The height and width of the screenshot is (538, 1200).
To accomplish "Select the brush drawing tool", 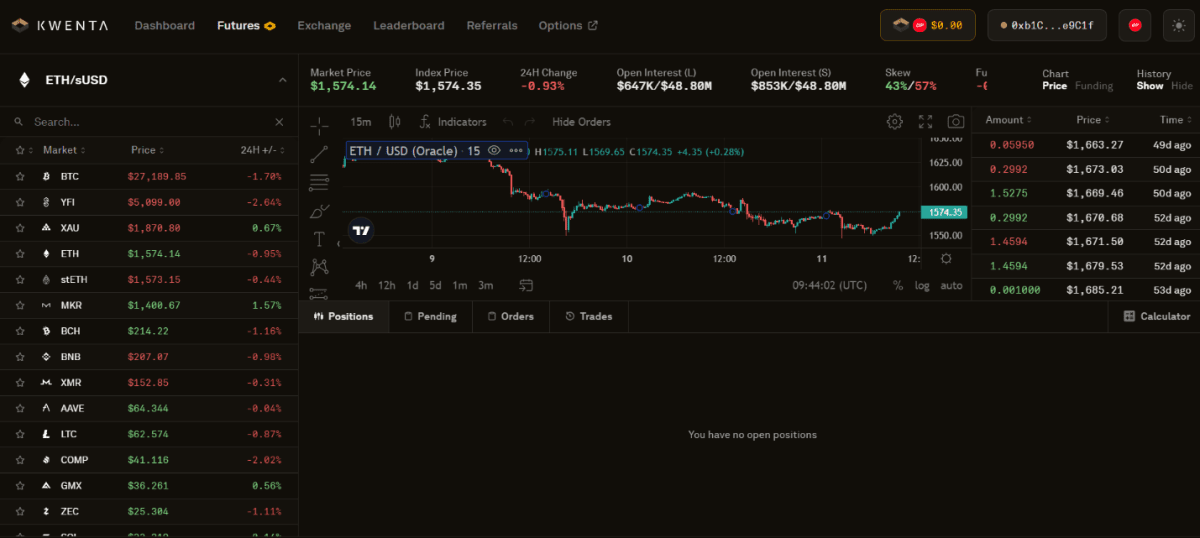I will point(319,211).
